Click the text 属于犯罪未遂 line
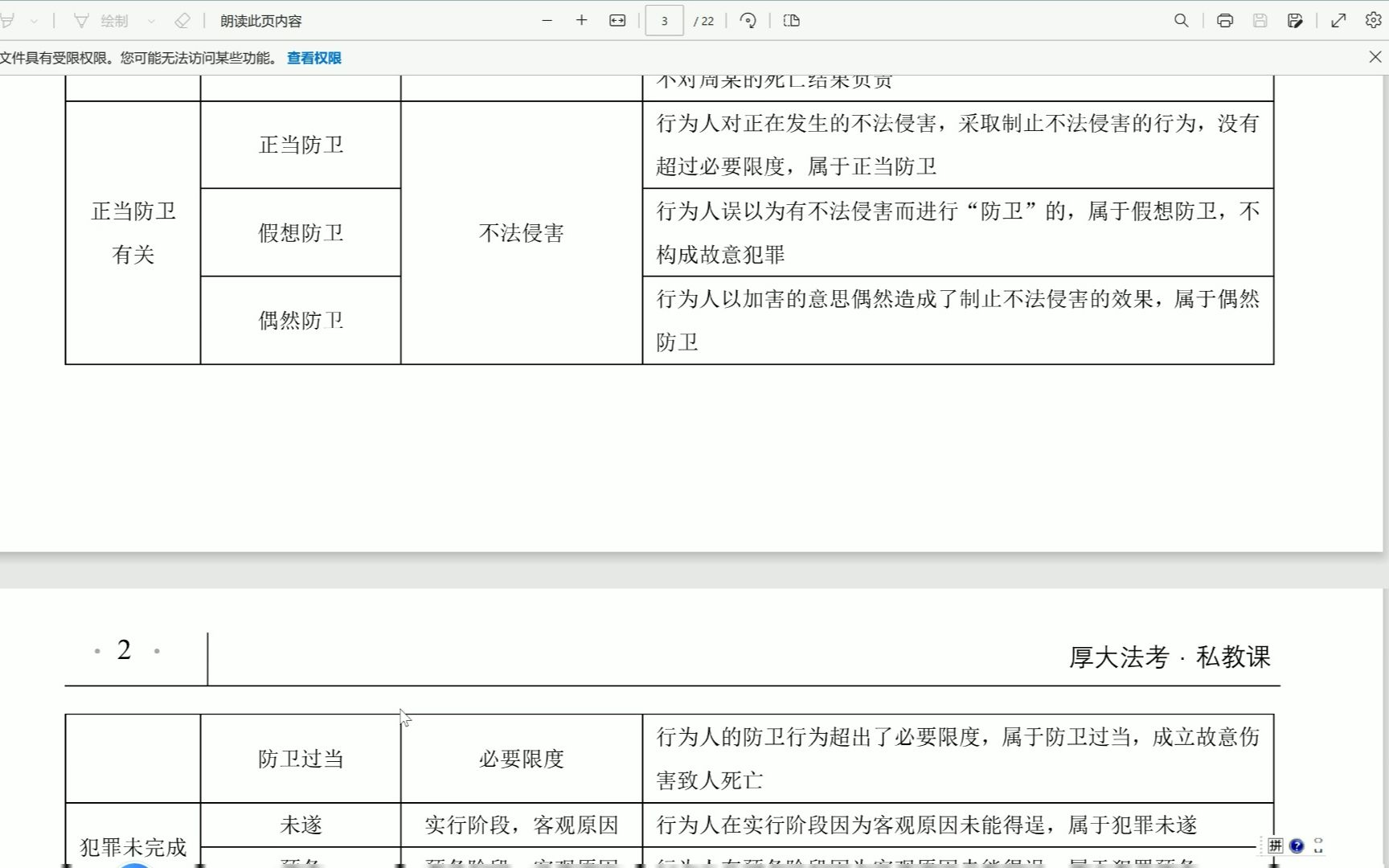This screenshot has width=1389, height=868. point(1132,825)
